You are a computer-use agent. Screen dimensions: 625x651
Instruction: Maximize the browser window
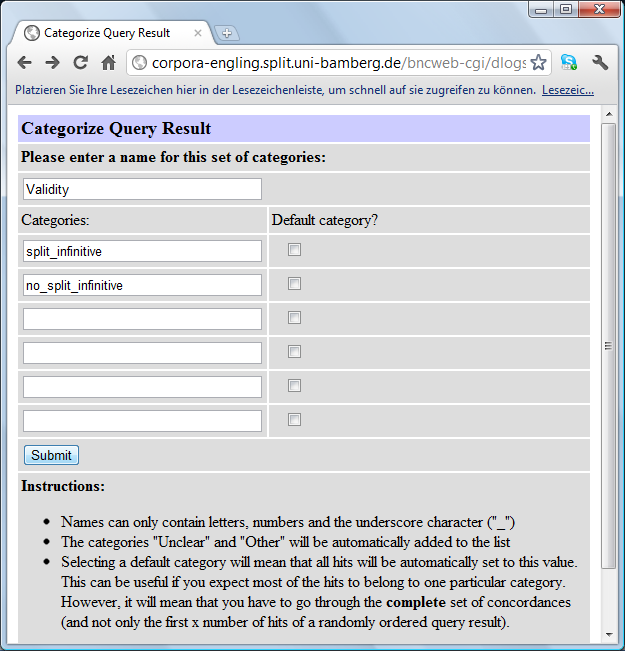pos(566,10)
